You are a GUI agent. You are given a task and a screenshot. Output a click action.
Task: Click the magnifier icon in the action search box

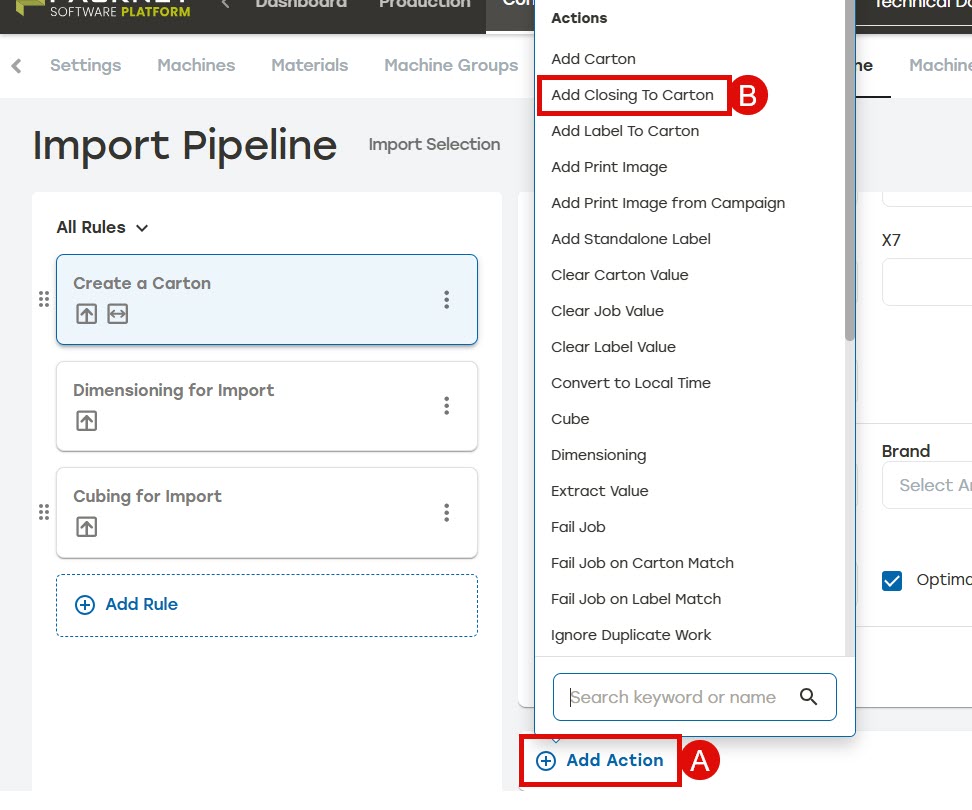pos(808,697)
